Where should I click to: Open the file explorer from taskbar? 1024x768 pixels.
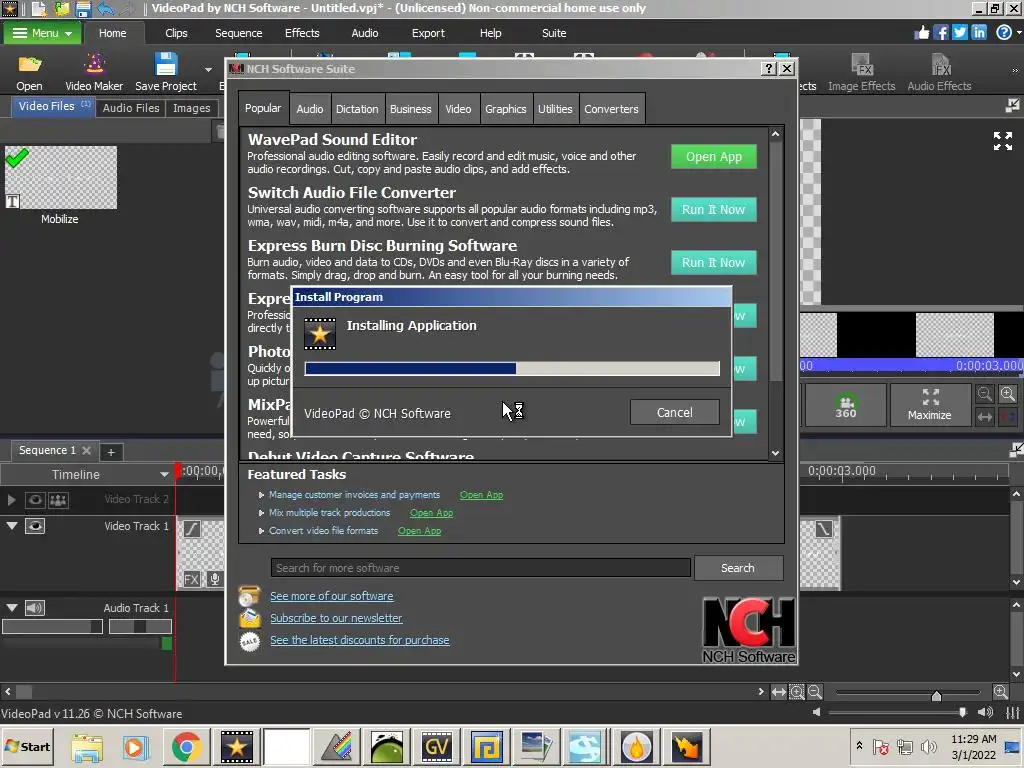(x=87, y=746)
